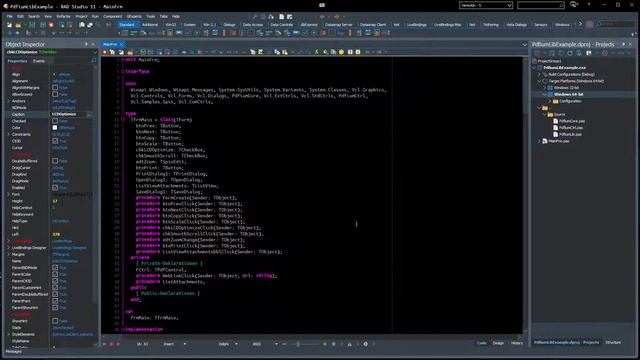
Task: Click the red close icon in main toolbar
Action: pos(51,25)
